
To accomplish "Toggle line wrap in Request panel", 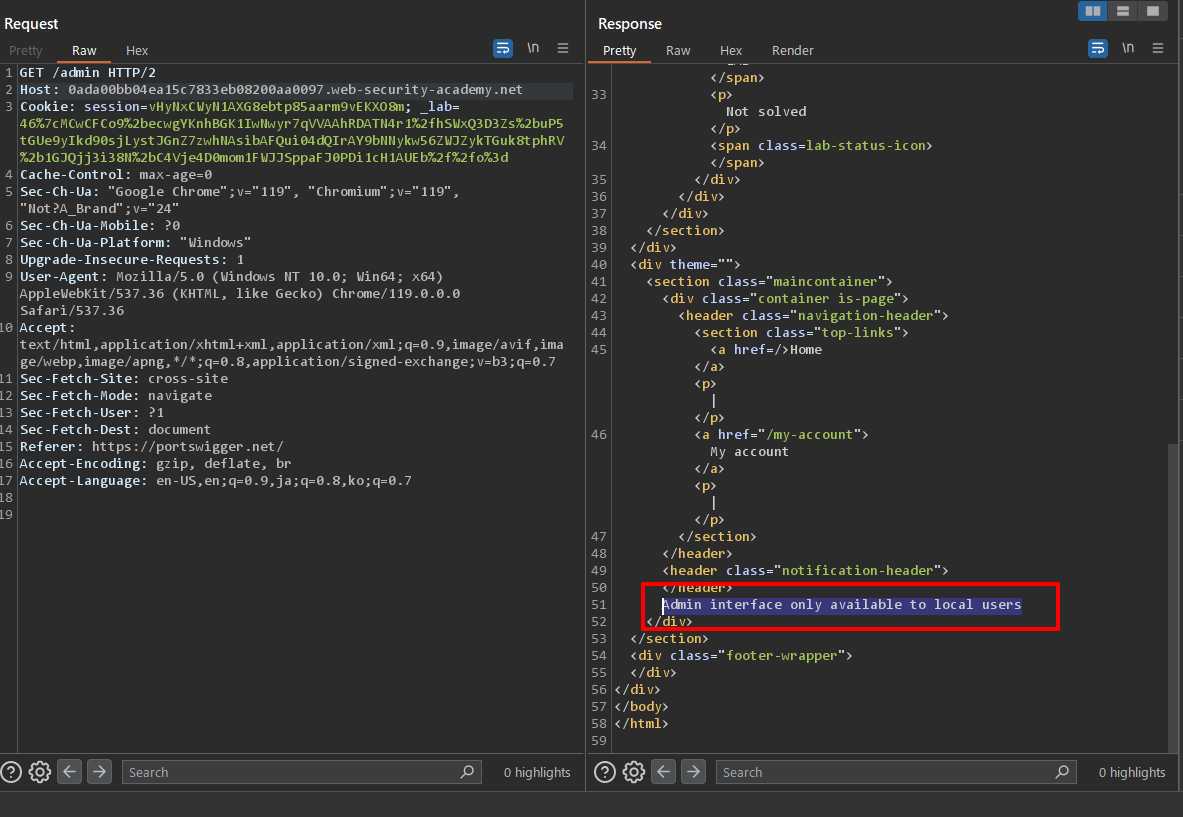I will (502, 48).
